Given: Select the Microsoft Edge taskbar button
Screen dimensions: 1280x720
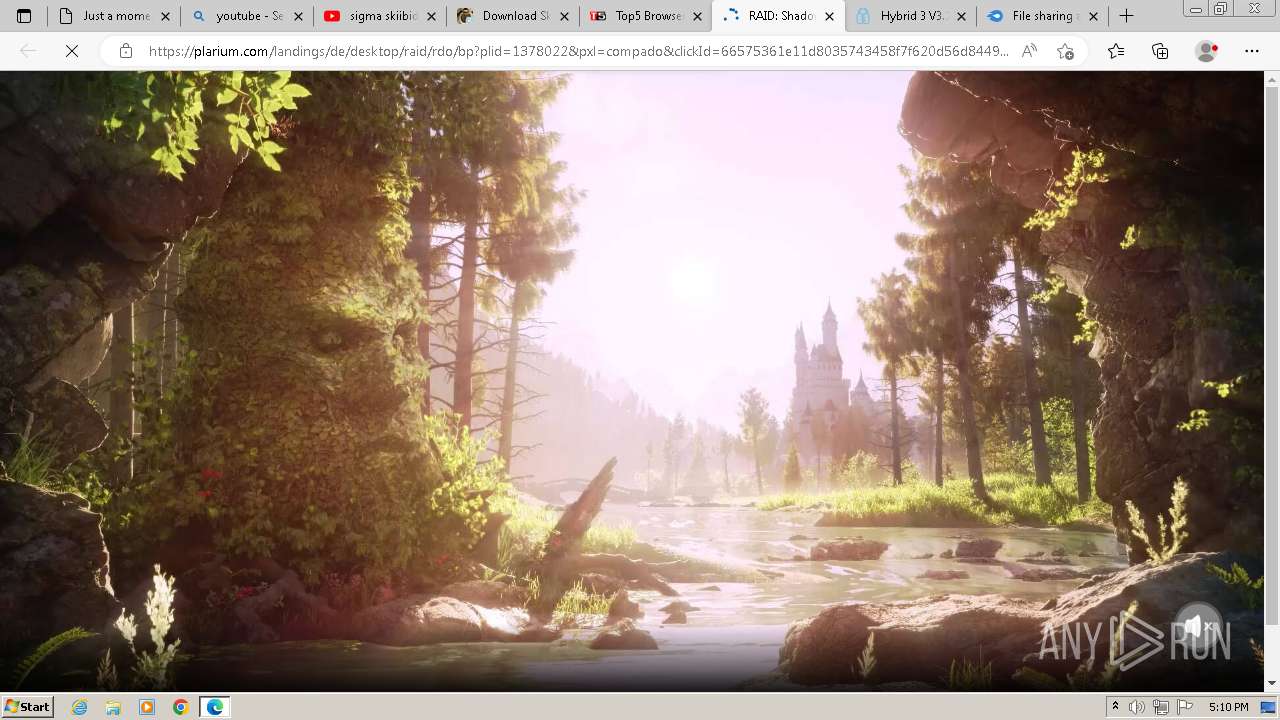Looking at the screenshot, I should point(215,707).
